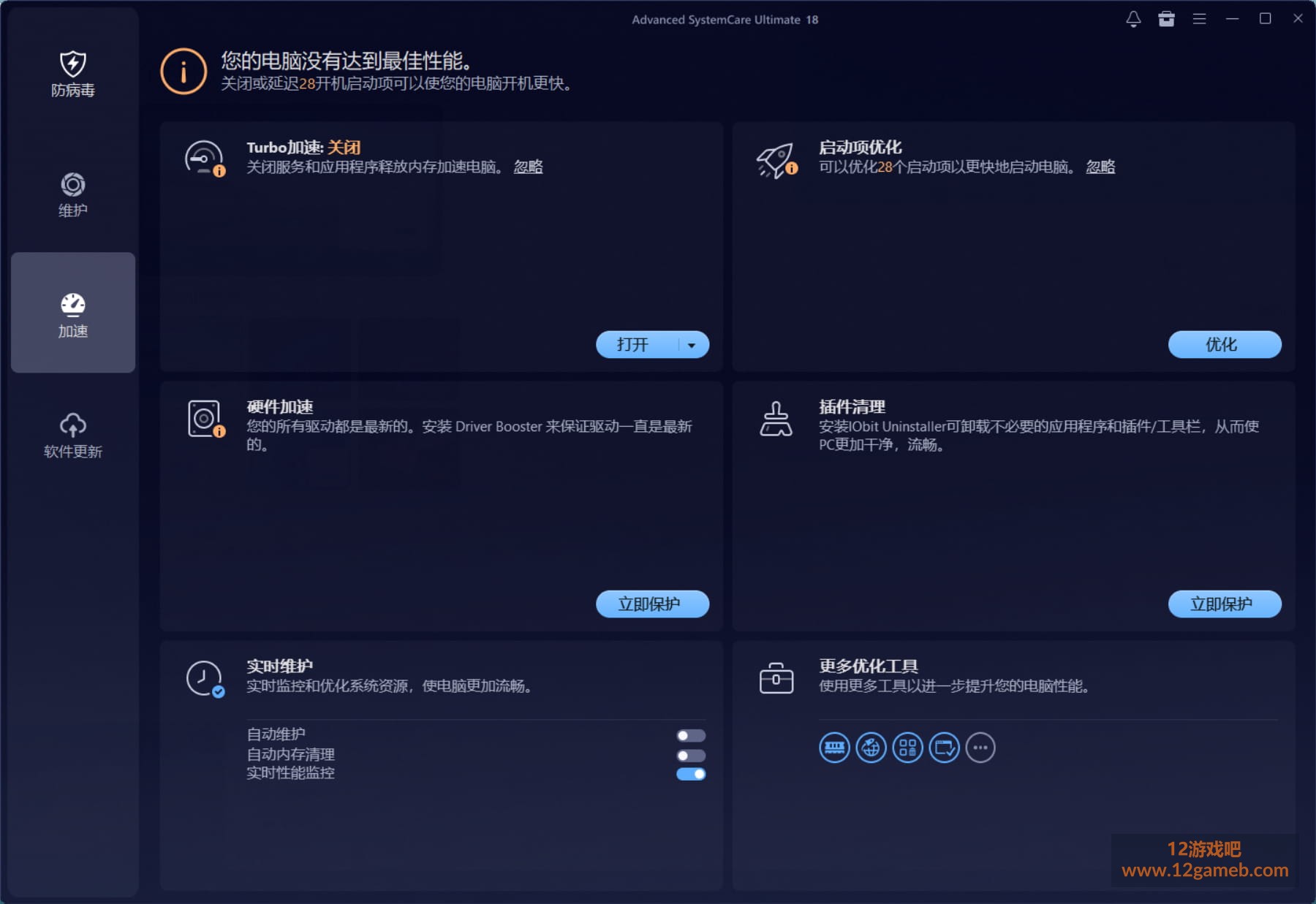
Task: Click the notification bell icon
Action: pyautogui.click(x=1133, y=19)
